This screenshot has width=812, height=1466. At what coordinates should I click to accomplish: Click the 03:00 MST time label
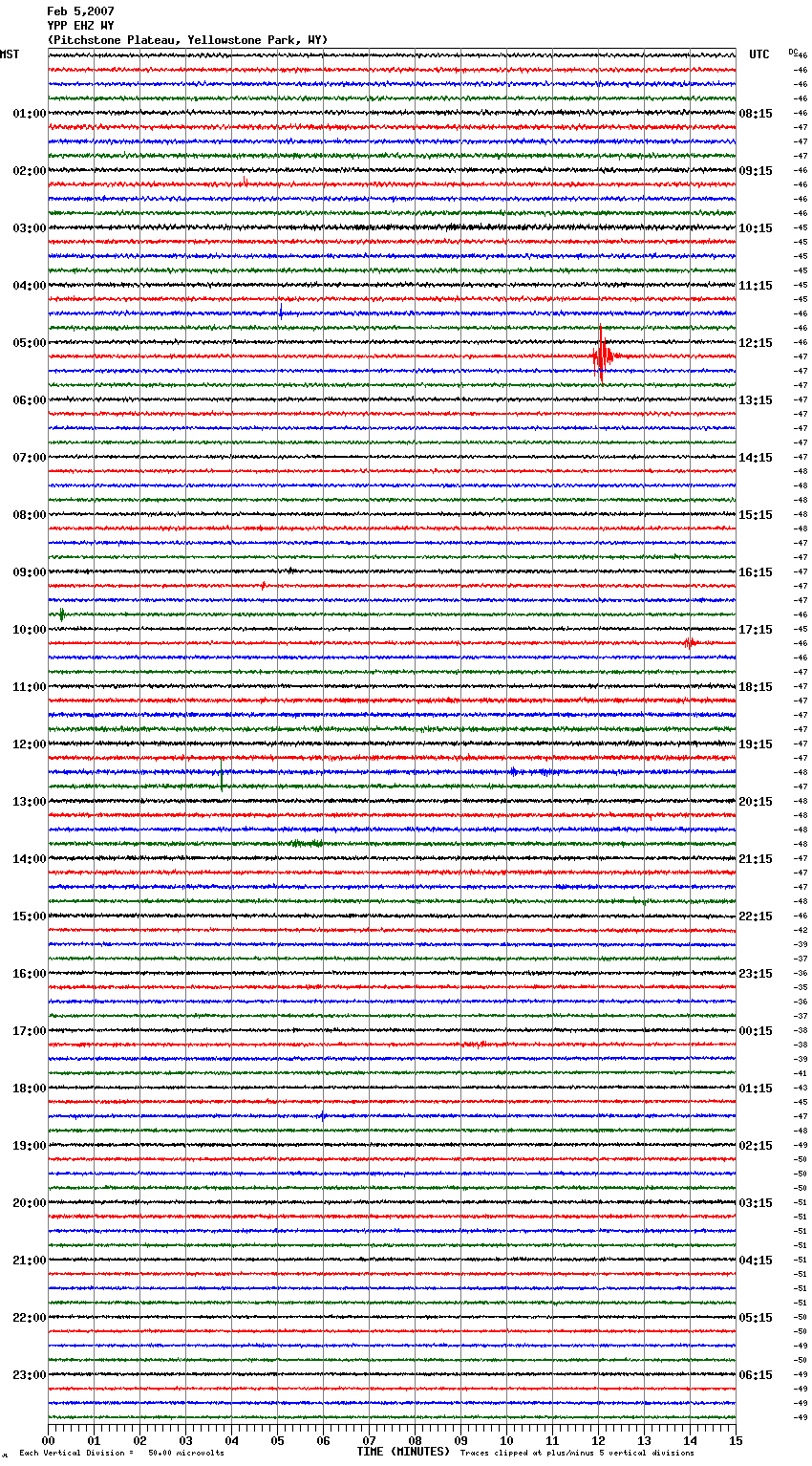30,228
